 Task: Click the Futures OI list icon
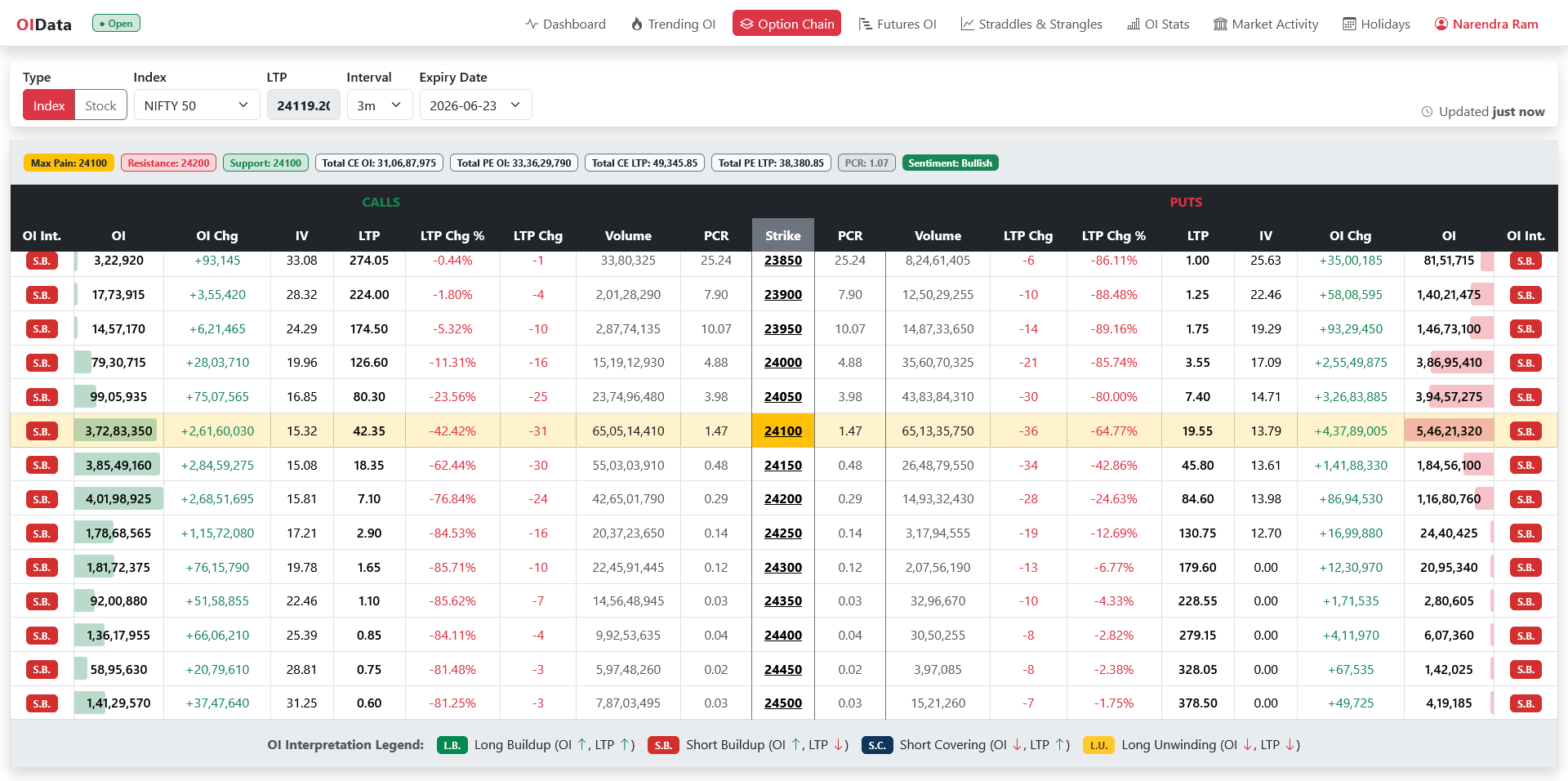tap(866, 24)
